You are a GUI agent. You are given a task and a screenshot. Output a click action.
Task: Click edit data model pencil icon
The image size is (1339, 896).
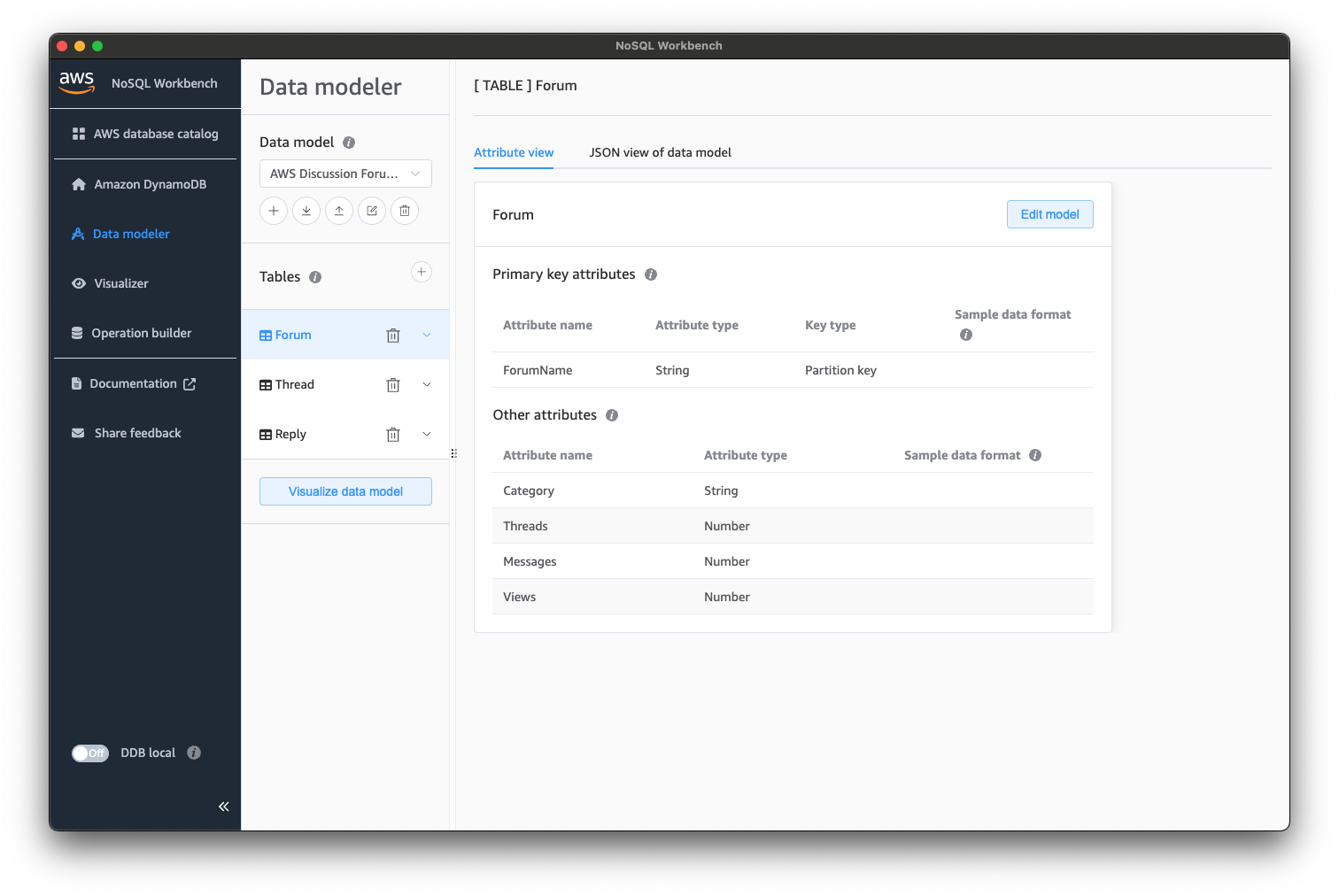coord(372,211)
